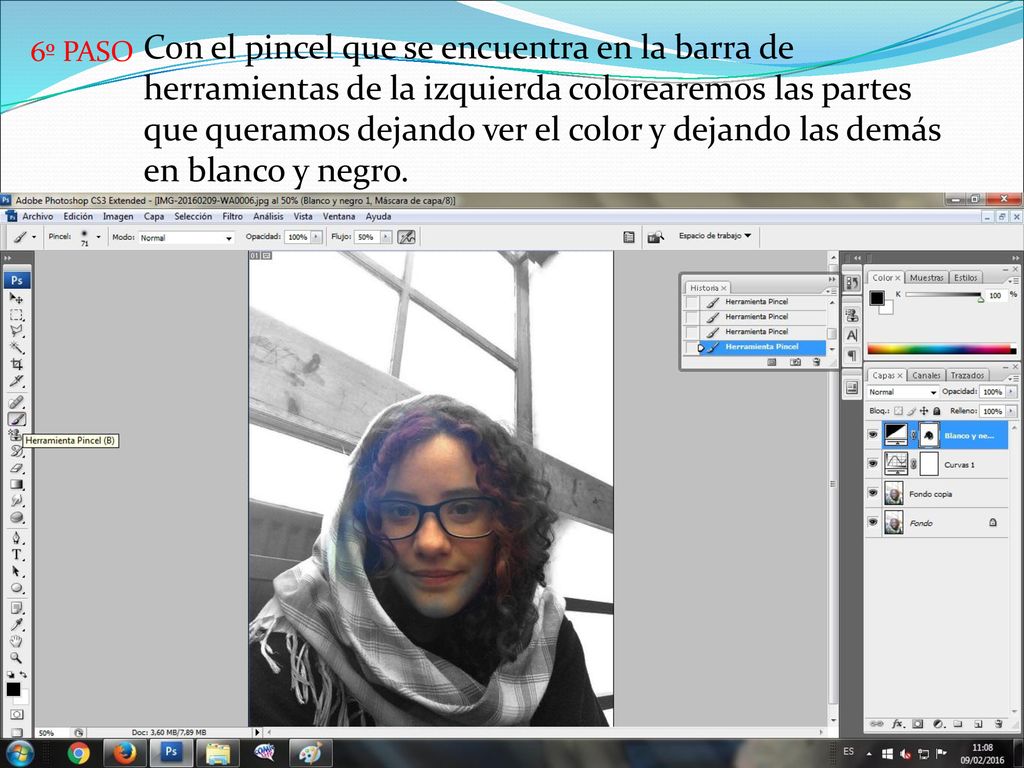Create new snapshot camera icon in Historia
Screen dimensions: 1024x768
click(x=795, y=362)
